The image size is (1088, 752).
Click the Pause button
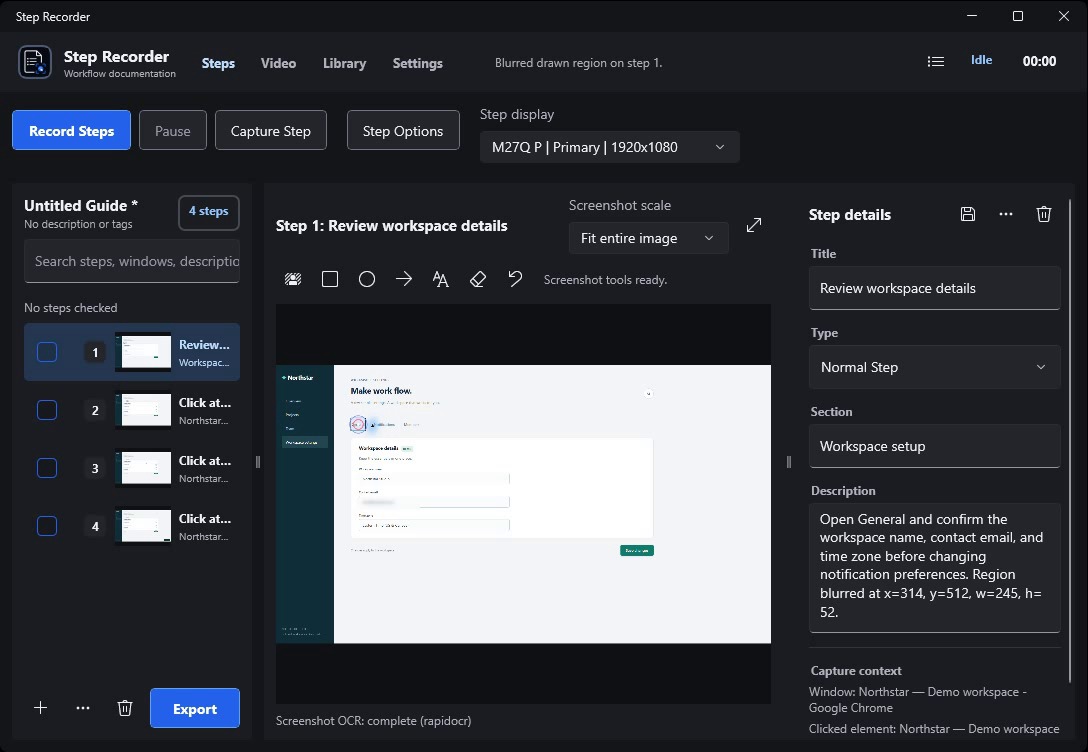tap(173, 130)
